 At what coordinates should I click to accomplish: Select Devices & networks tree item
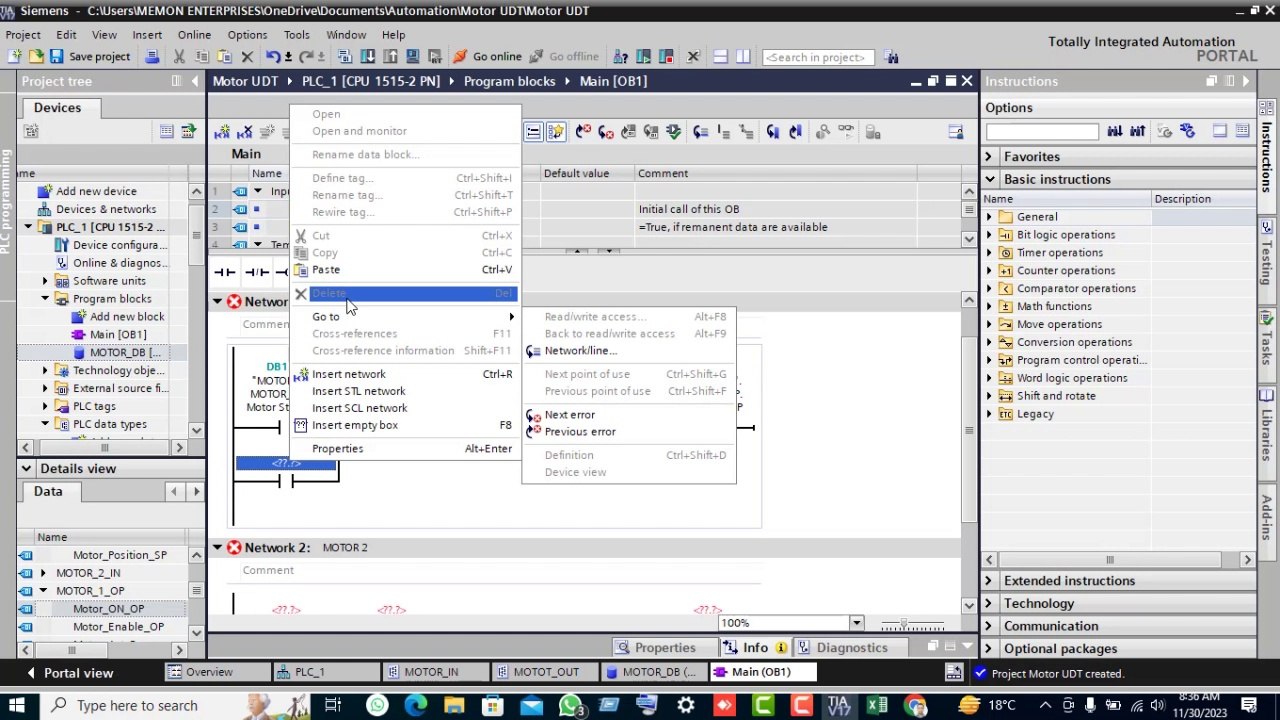[x=106, y=209]
